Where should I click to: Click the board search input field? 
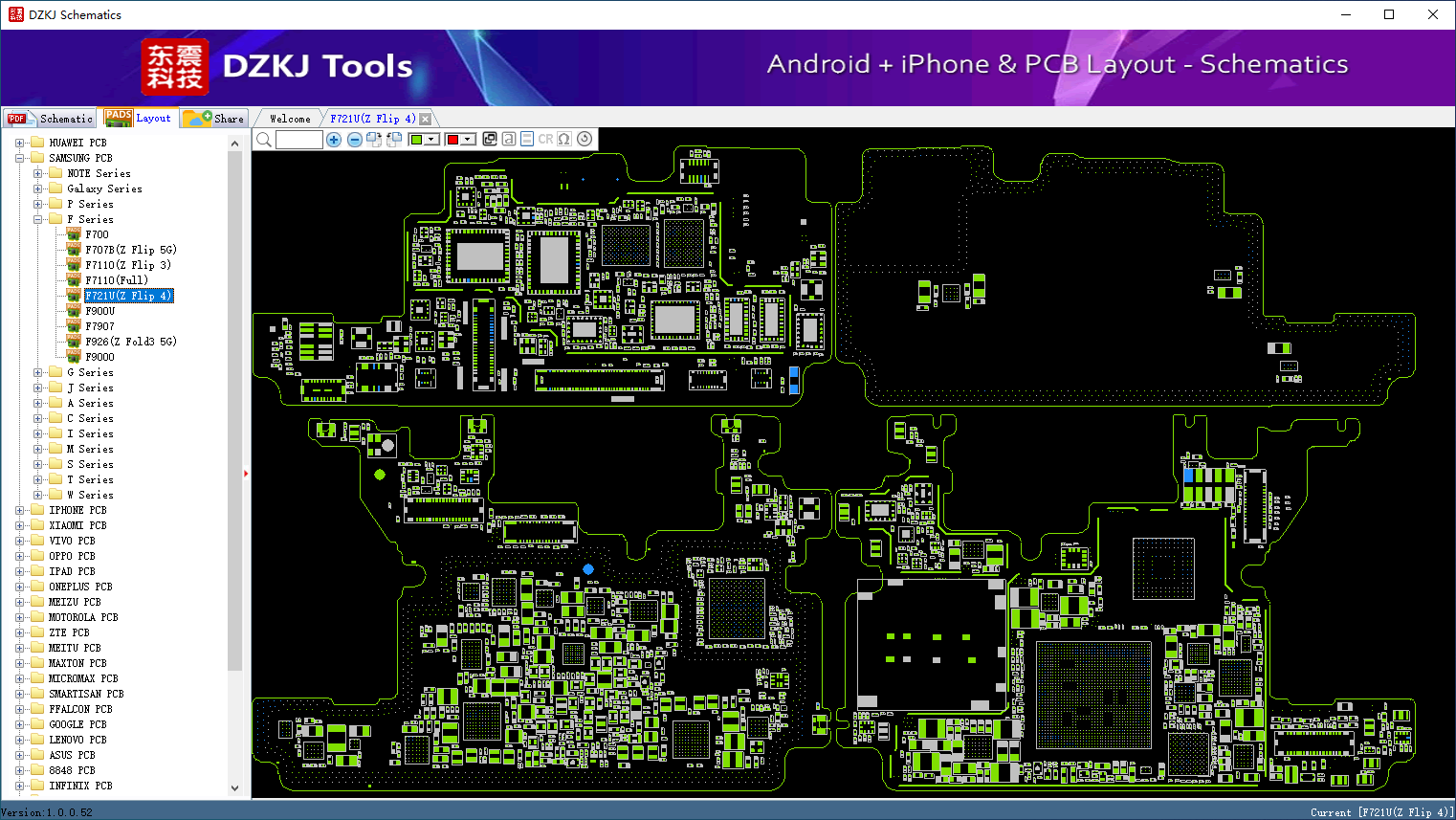[x=299, y=140]
